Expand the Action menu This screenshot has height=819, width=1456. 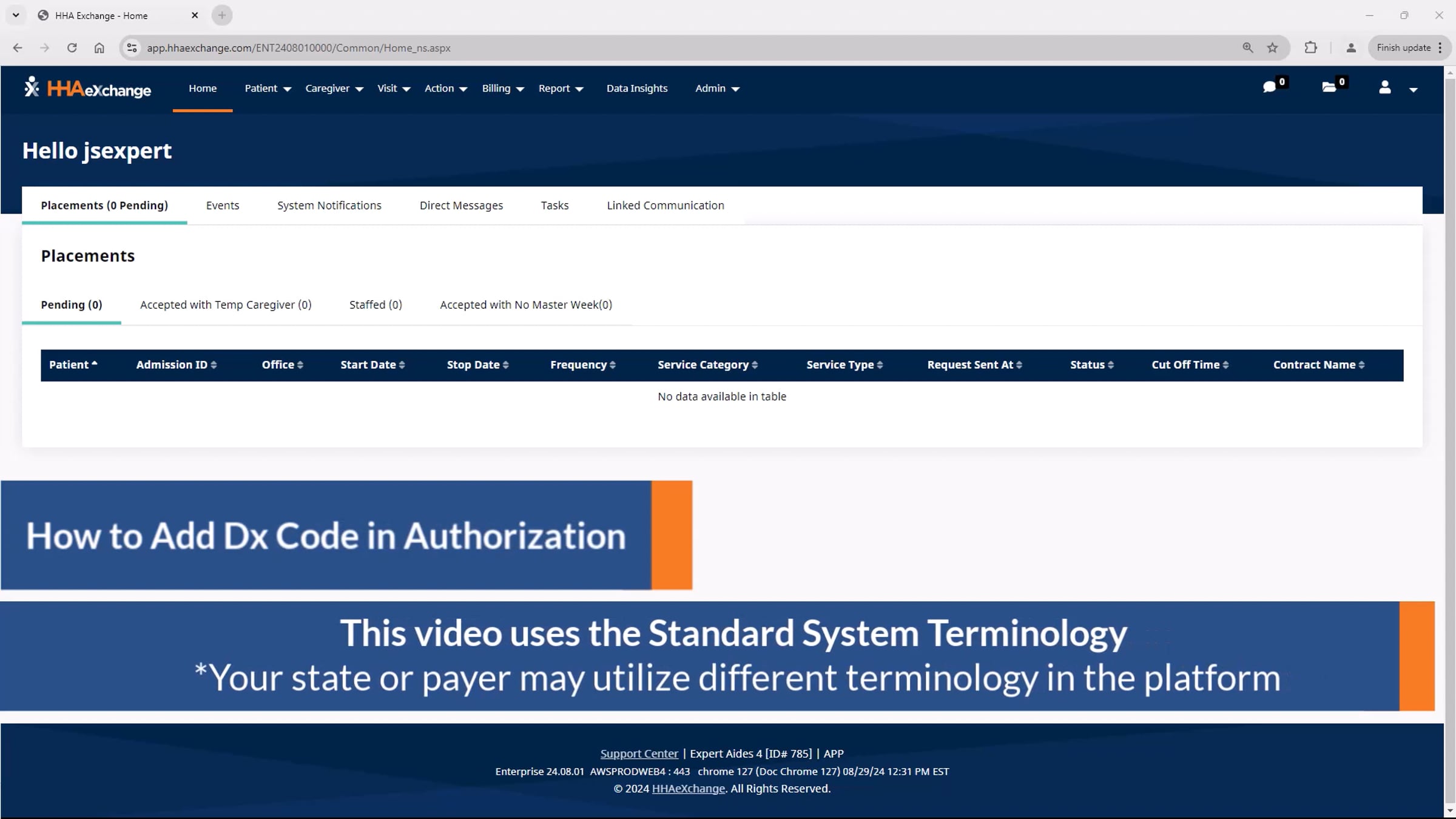point(446,89)
